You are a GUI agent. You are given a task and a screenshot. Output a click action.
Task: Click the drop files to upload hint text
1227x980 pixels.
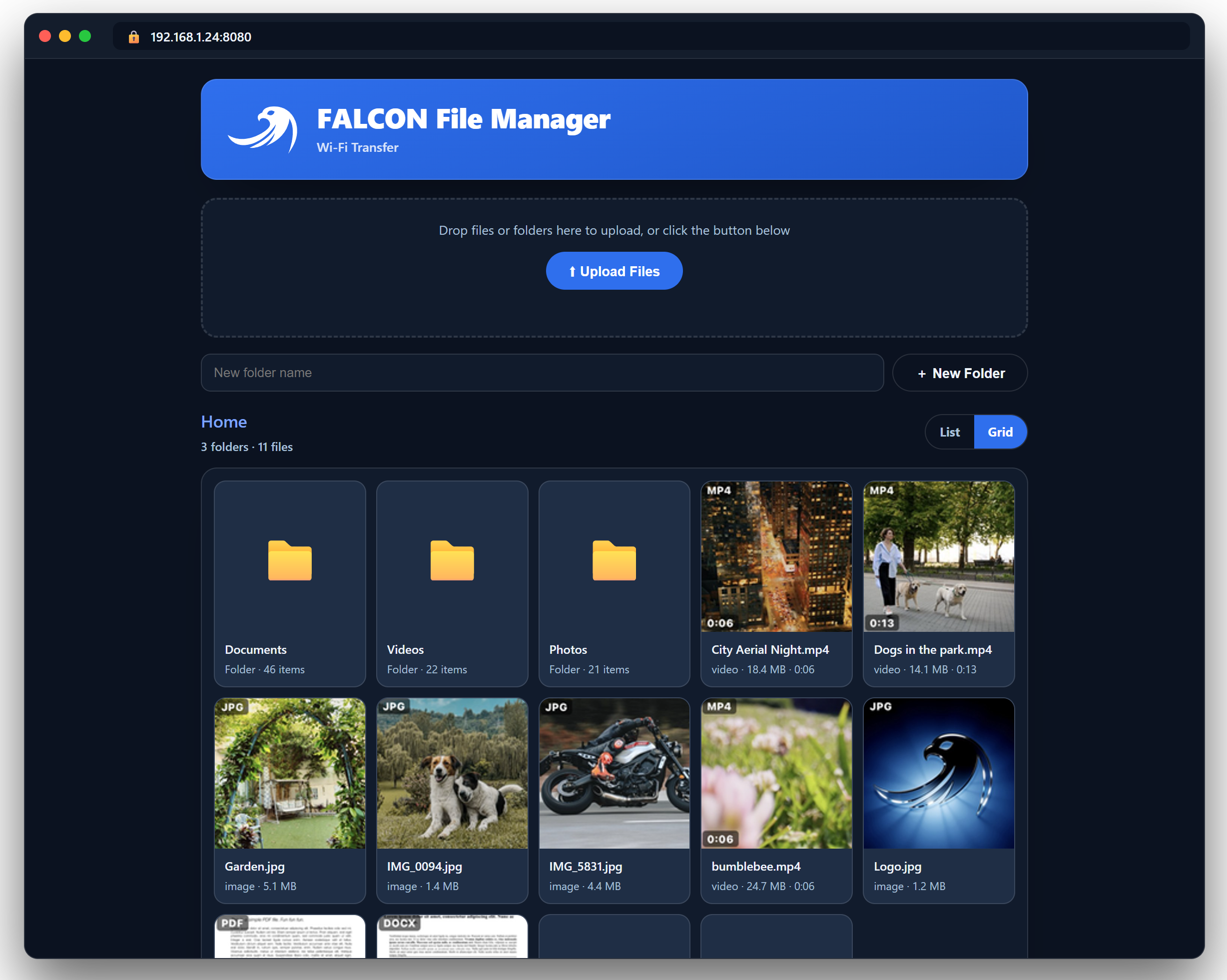(x=614, y=230)
